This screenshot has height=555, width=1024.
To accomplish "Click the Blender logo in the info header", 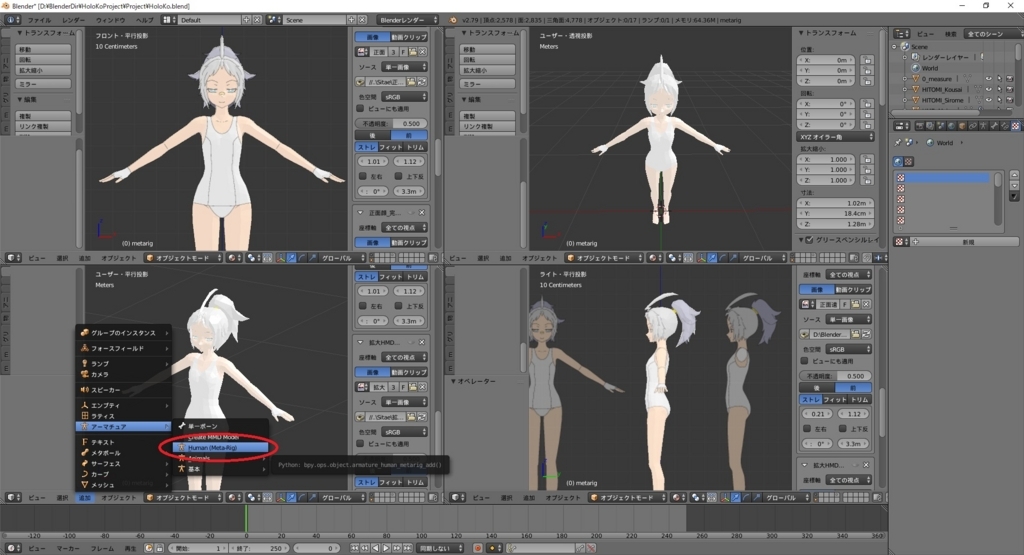I will (x=453, y=20).
